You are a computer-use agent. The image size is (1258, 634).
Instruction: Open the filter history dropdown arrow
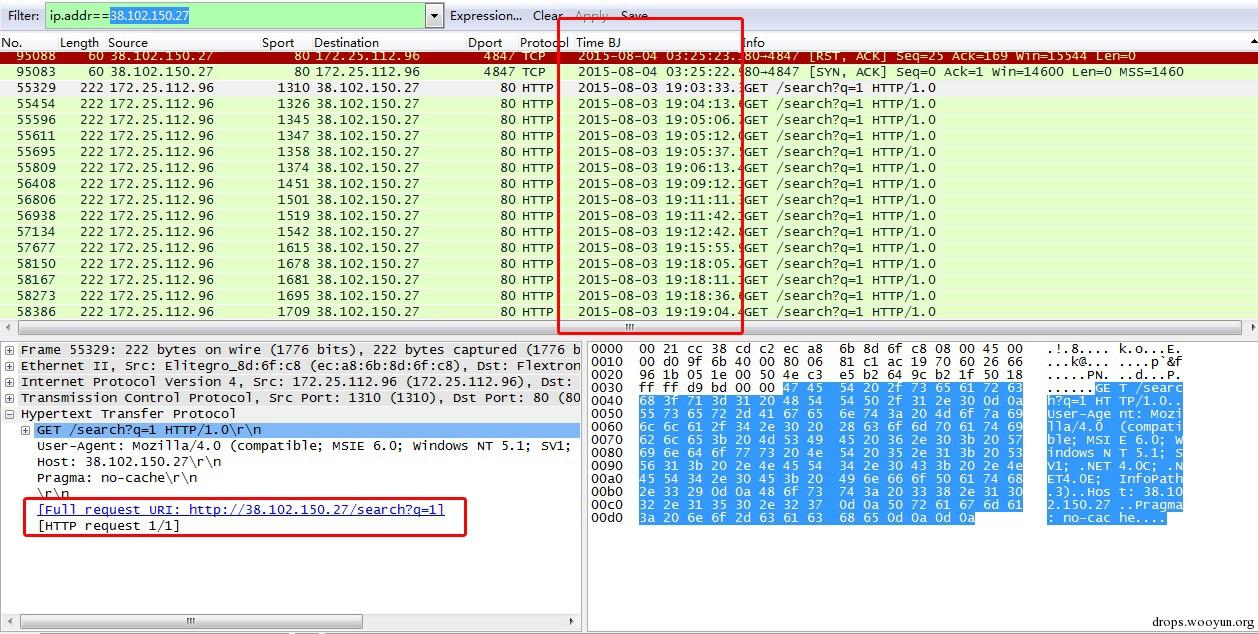[x=433, y=15]
